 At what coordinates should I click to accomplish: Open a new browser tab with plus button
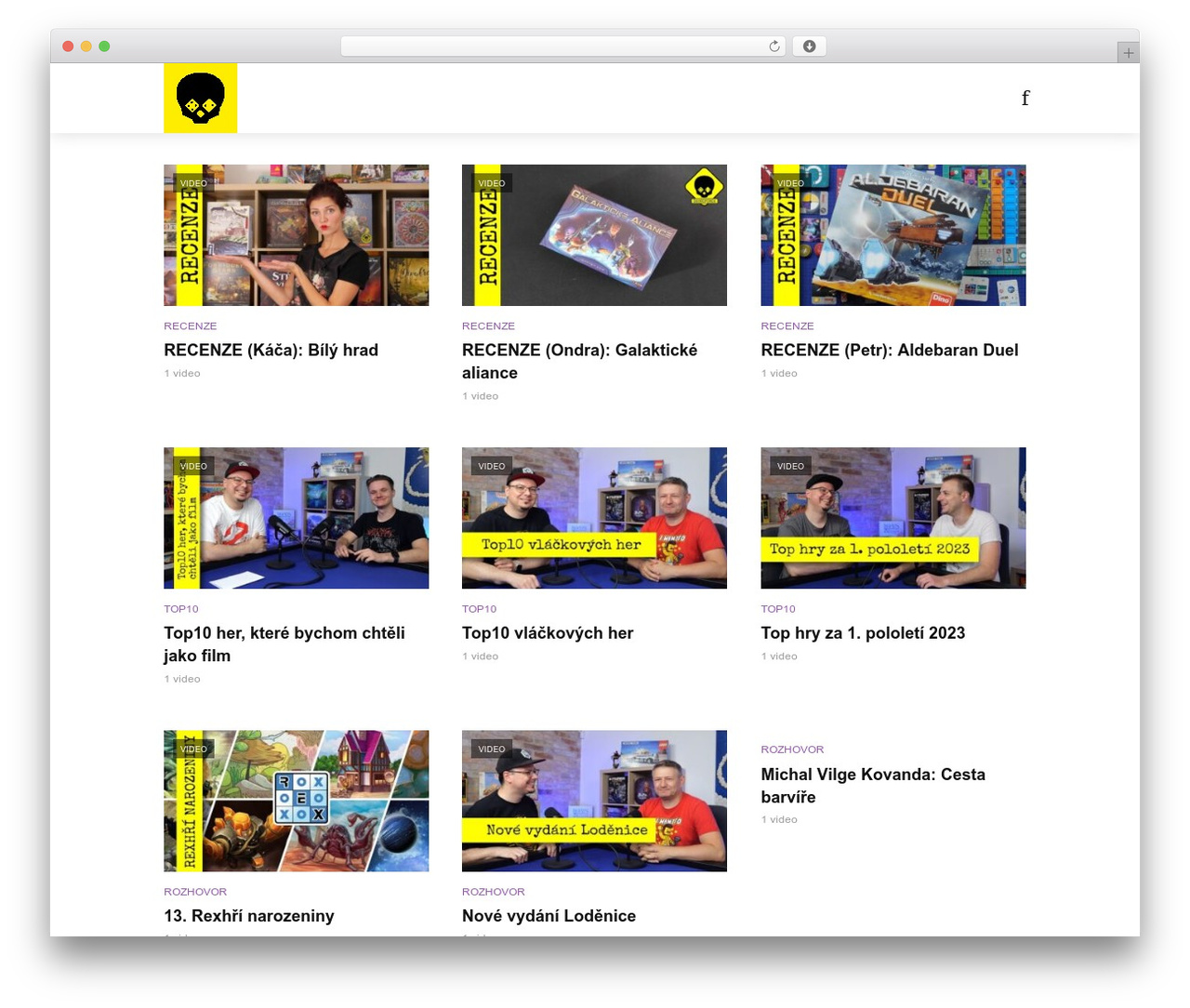point(1128,53)
